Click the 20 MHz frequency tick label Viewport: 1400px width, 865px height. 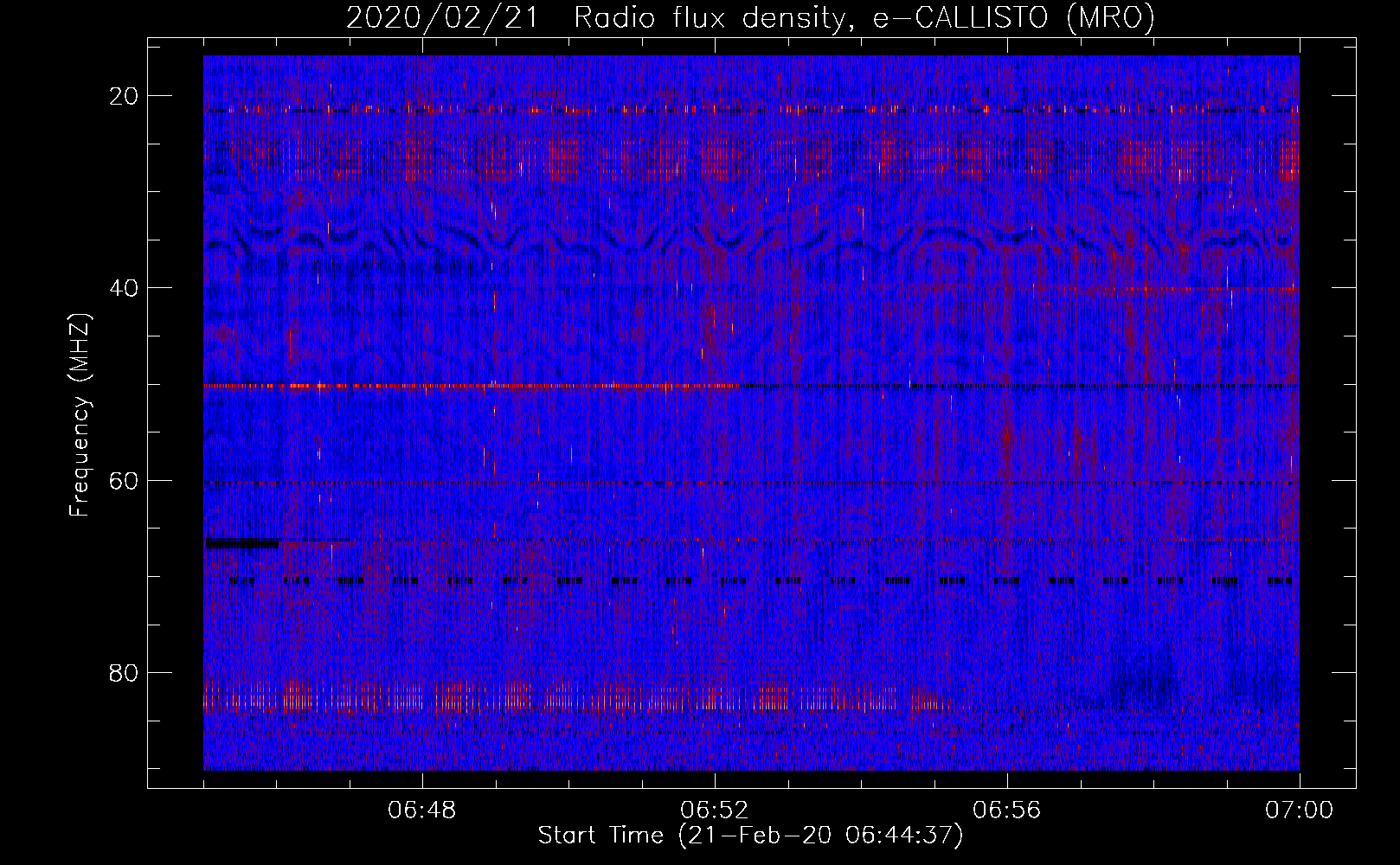(x=125, y=96)
